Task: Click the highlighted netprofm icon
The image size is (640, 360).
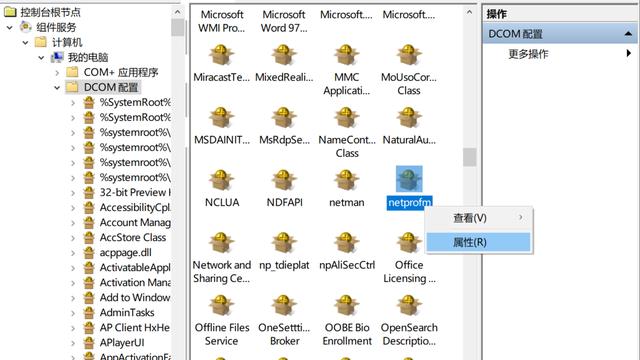Action: [x=409, y=179]
